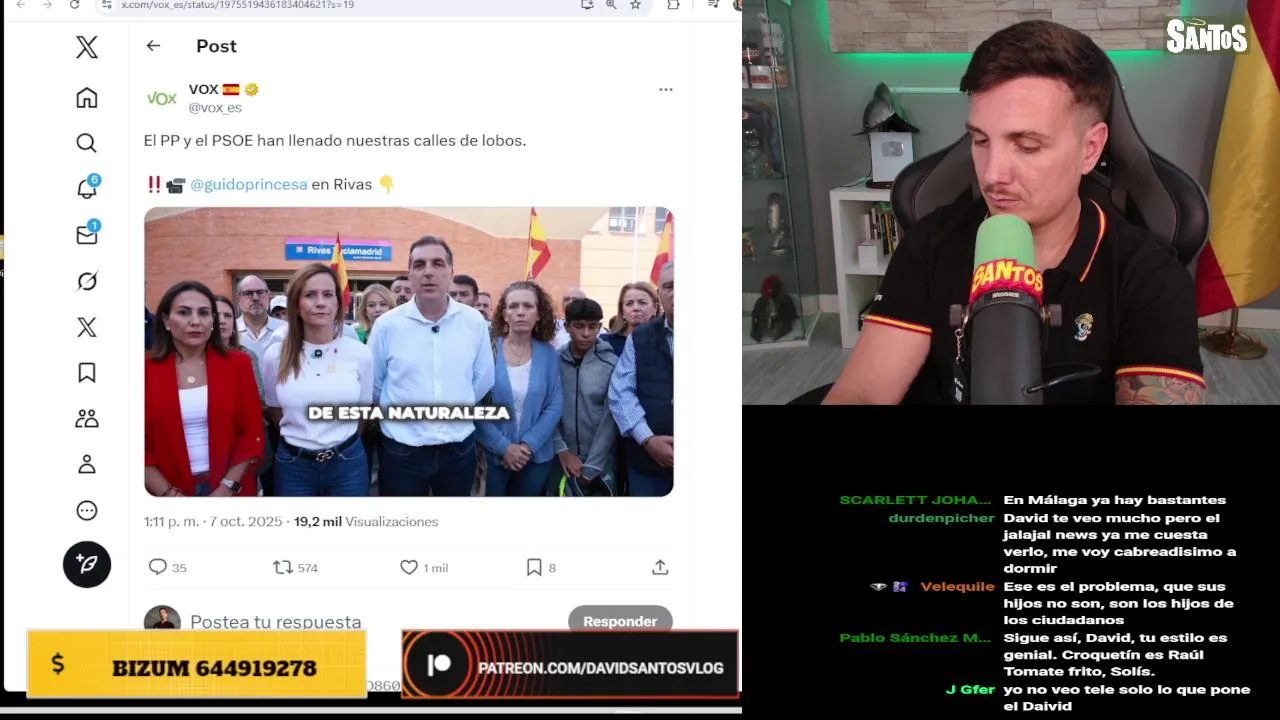Open the share post options
1280x720 pixels.
point(660,567)
